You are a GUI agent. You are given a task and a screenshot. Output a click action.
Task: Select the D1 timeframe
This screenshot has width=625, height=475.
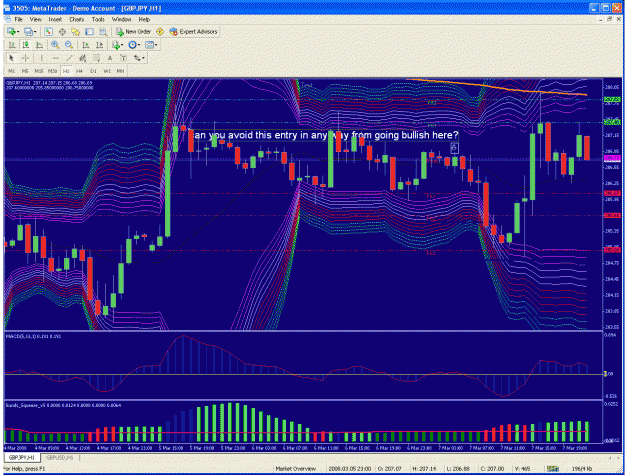point(93,71)
